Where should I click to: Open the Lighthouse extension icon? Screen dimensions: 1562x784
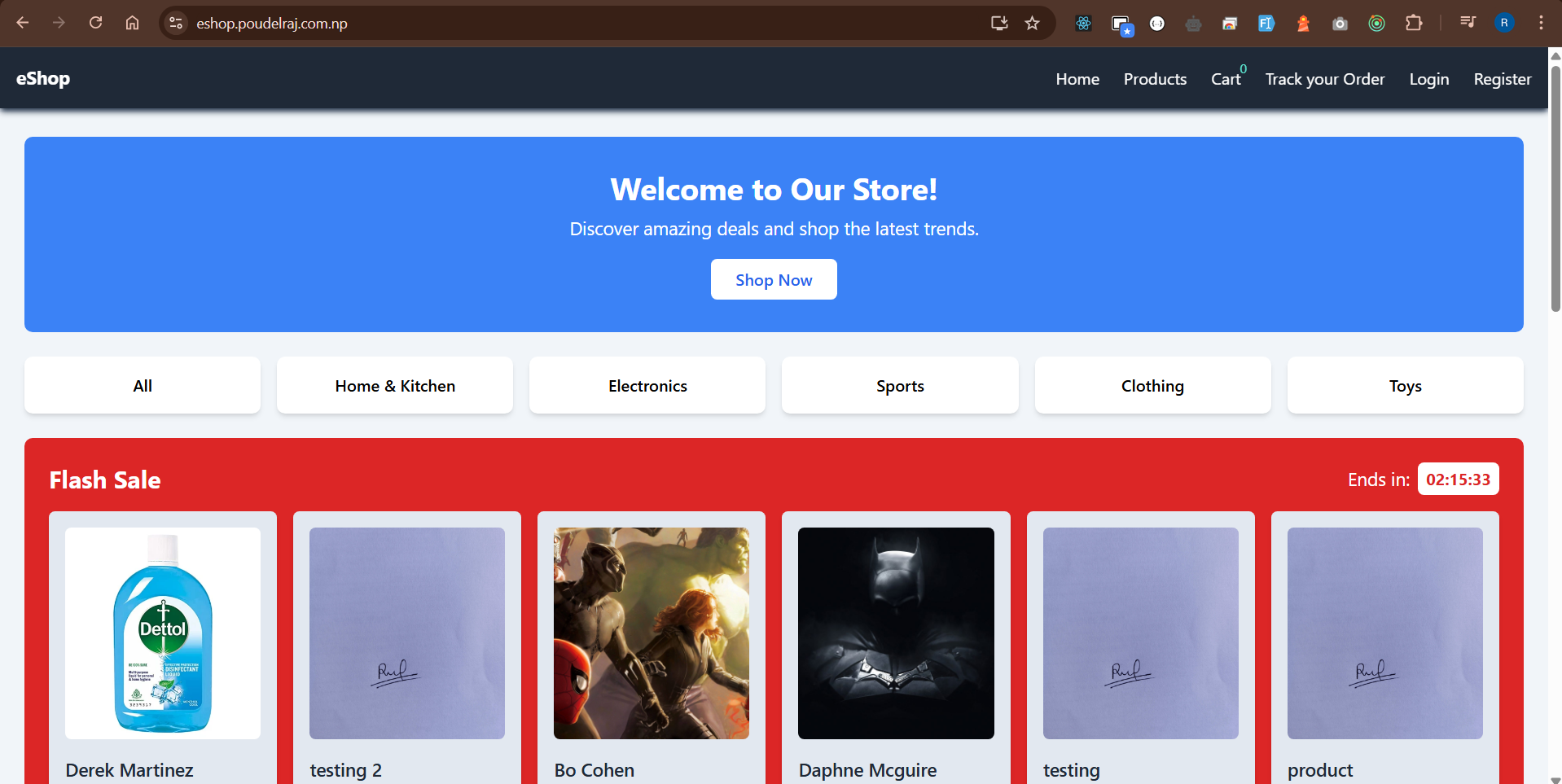click(x=1303, y=24)
